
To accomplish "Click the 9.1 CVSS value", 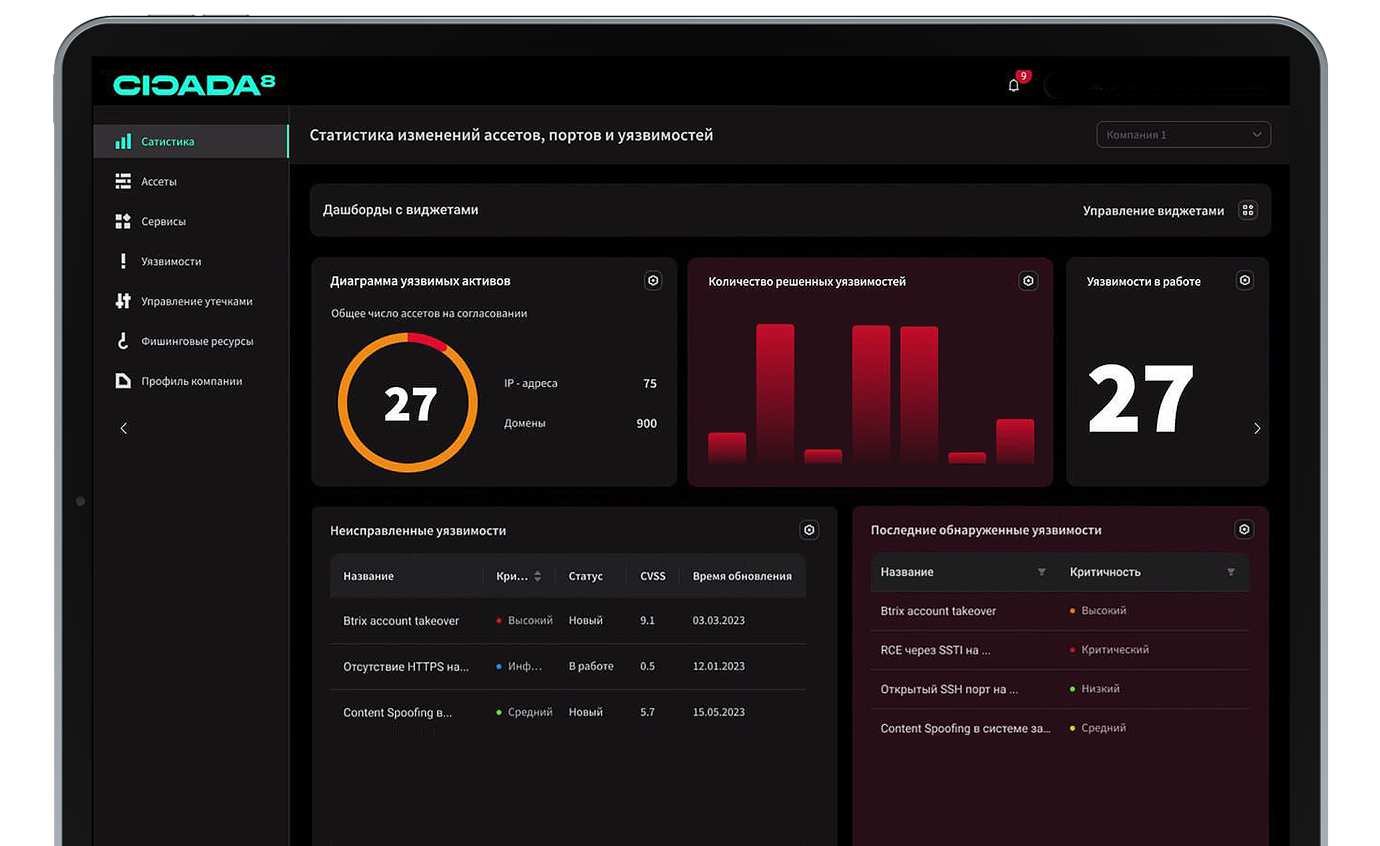I will (x=647, y=621).
